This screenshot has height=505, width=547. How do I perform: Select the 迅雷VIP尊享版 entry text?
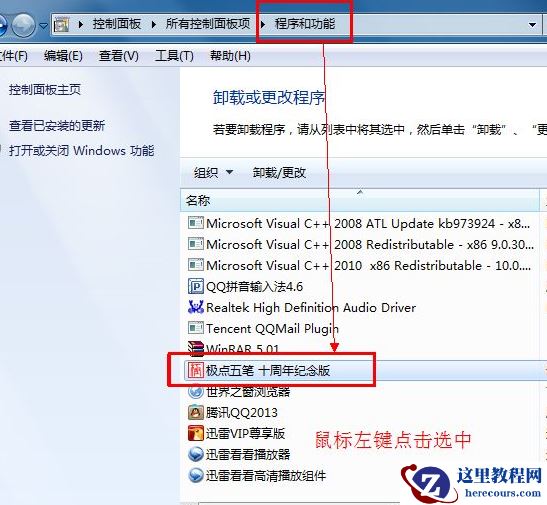tap(246, 434)
